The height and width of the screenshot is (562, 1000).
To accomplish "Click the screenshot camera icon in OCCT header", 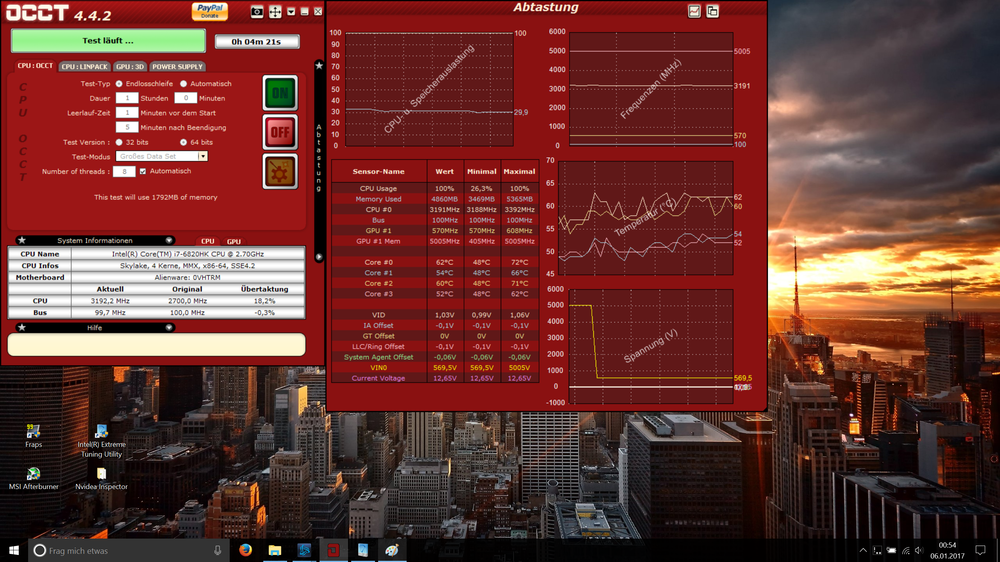I will [257, 11].
